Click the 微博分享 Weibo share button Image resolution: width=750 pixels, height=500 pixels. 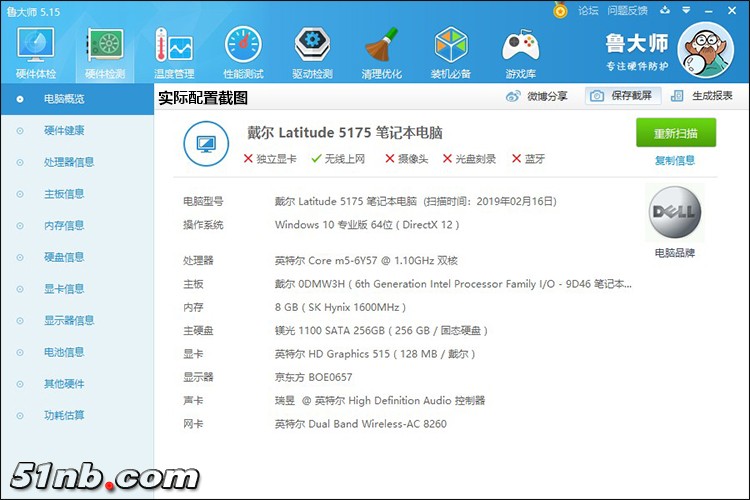537,96
